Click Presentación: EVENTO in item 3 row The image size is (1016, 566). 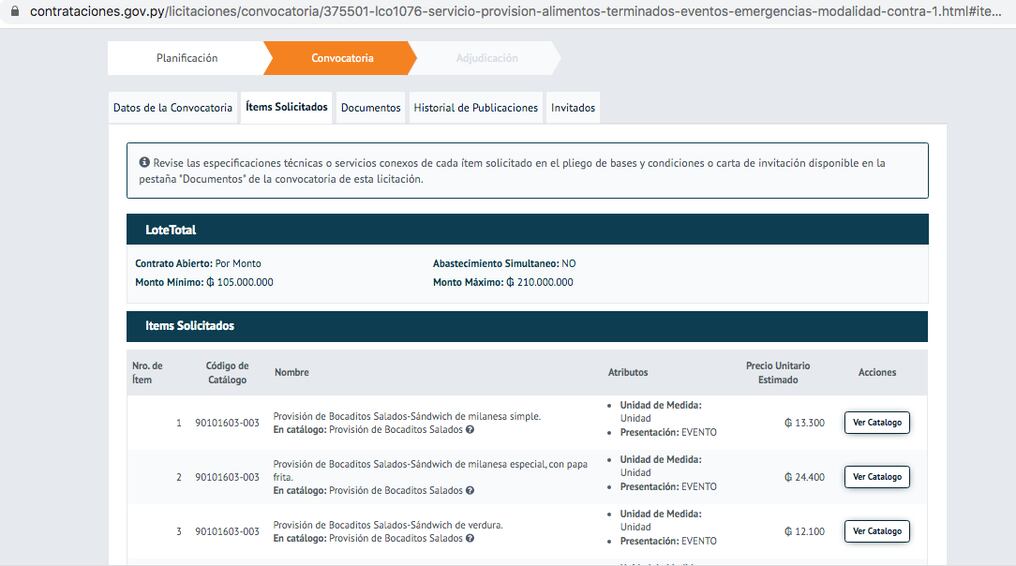point(668,541)
